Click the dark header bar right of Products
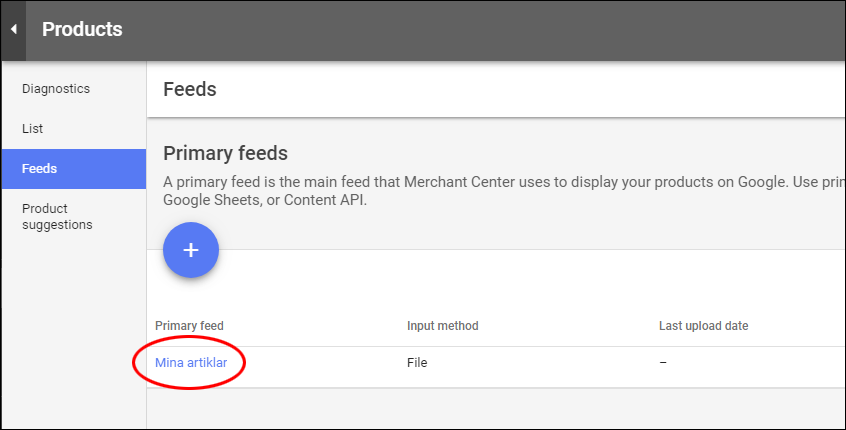This screenshot has height=430, width=846. pos(500,30)
